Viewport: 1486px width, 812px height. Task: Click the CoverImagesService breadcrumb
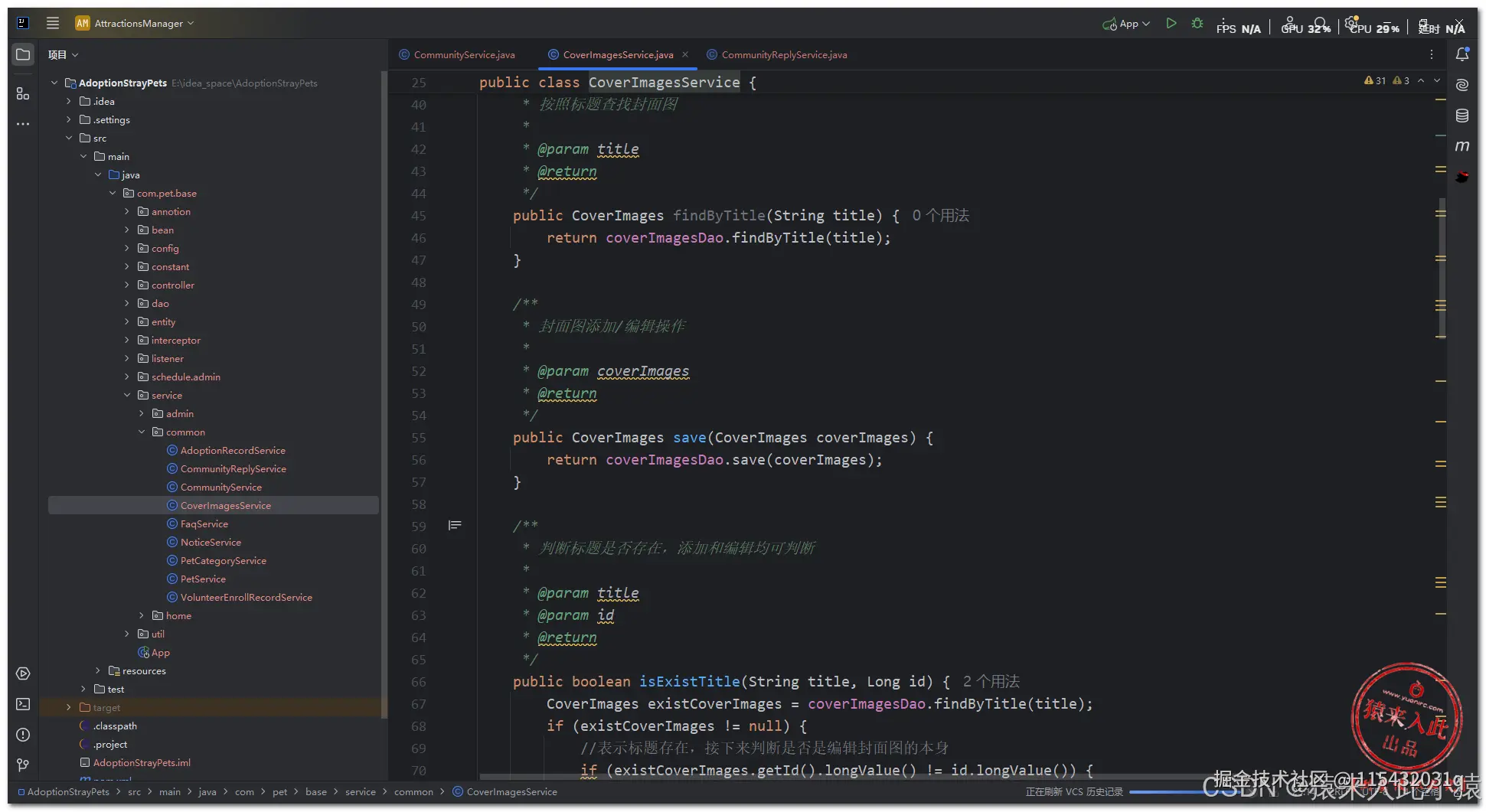pos(505,791)
